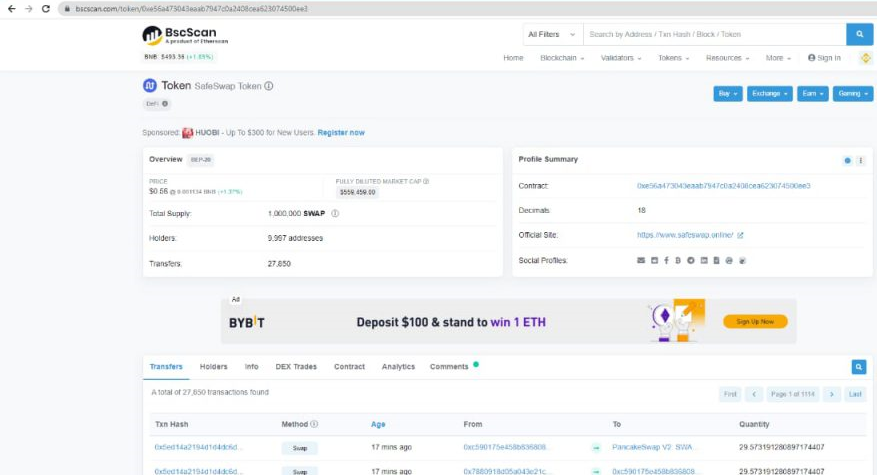
Task: Open PancakeSwap V2 SWA recipient link
Action: pos(652,448)
